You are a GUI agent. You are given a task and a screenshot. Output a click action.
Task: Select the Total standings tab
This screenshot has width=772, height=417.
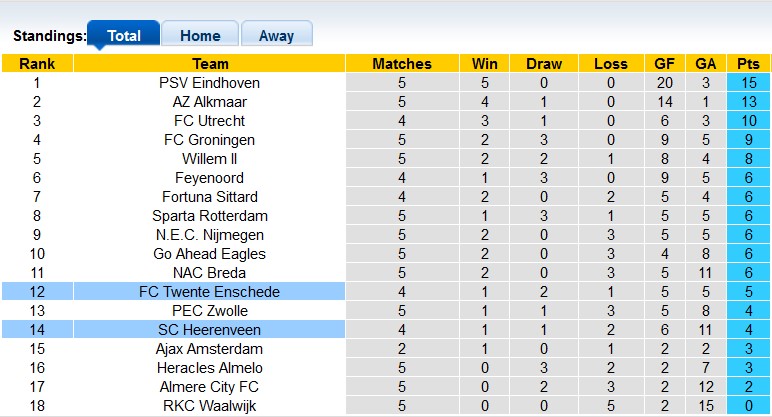124,35
